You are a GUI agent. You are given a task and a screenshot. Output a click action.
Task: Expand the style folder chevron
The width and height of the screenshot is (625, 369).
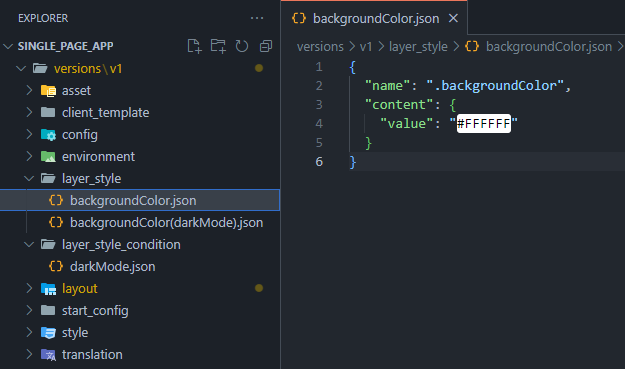coord(29,332)
